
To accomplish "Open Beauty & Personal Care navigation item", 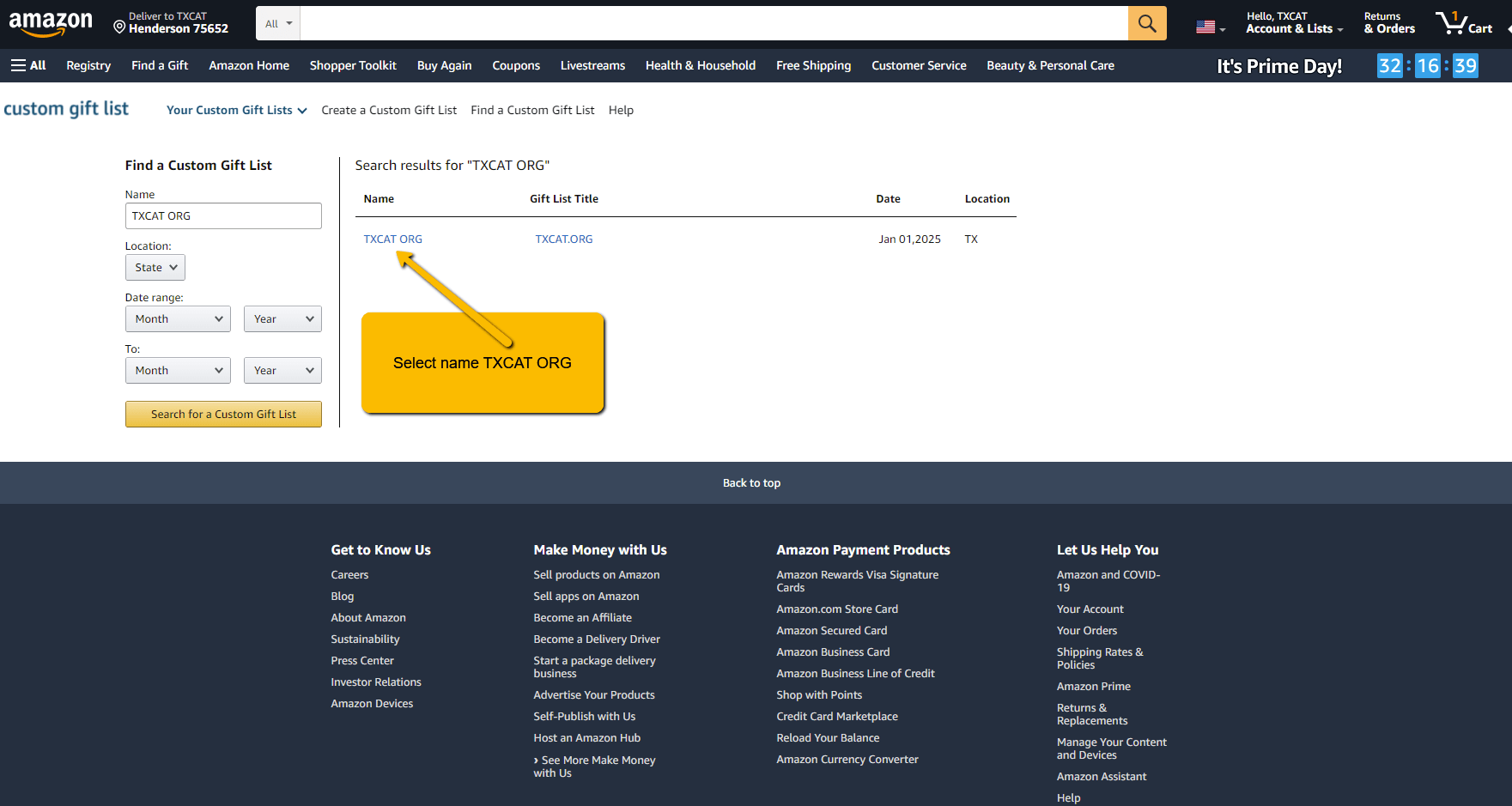I will point(1050,65).
